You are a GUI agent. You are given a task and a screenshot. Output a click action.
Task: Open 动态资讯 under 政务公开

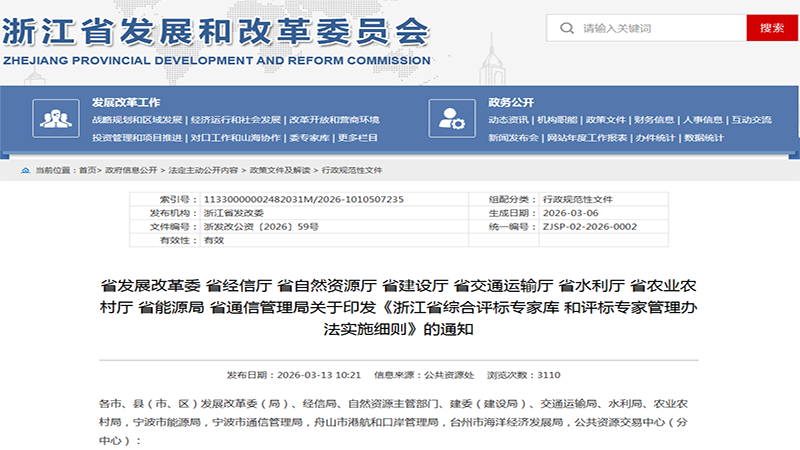[508, 120]
